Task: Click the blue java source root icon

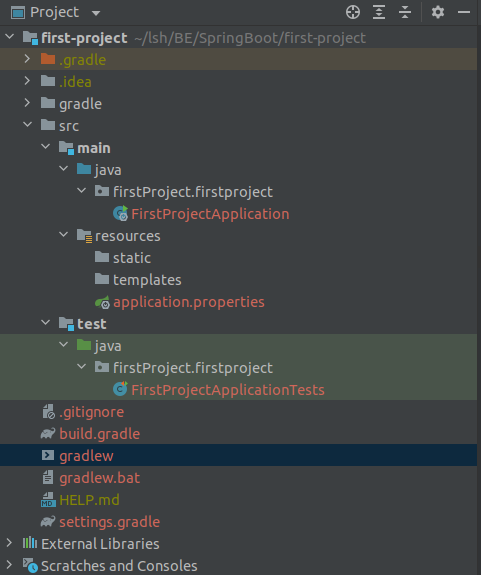Action: pyautogui.click(x=84, y=169)
